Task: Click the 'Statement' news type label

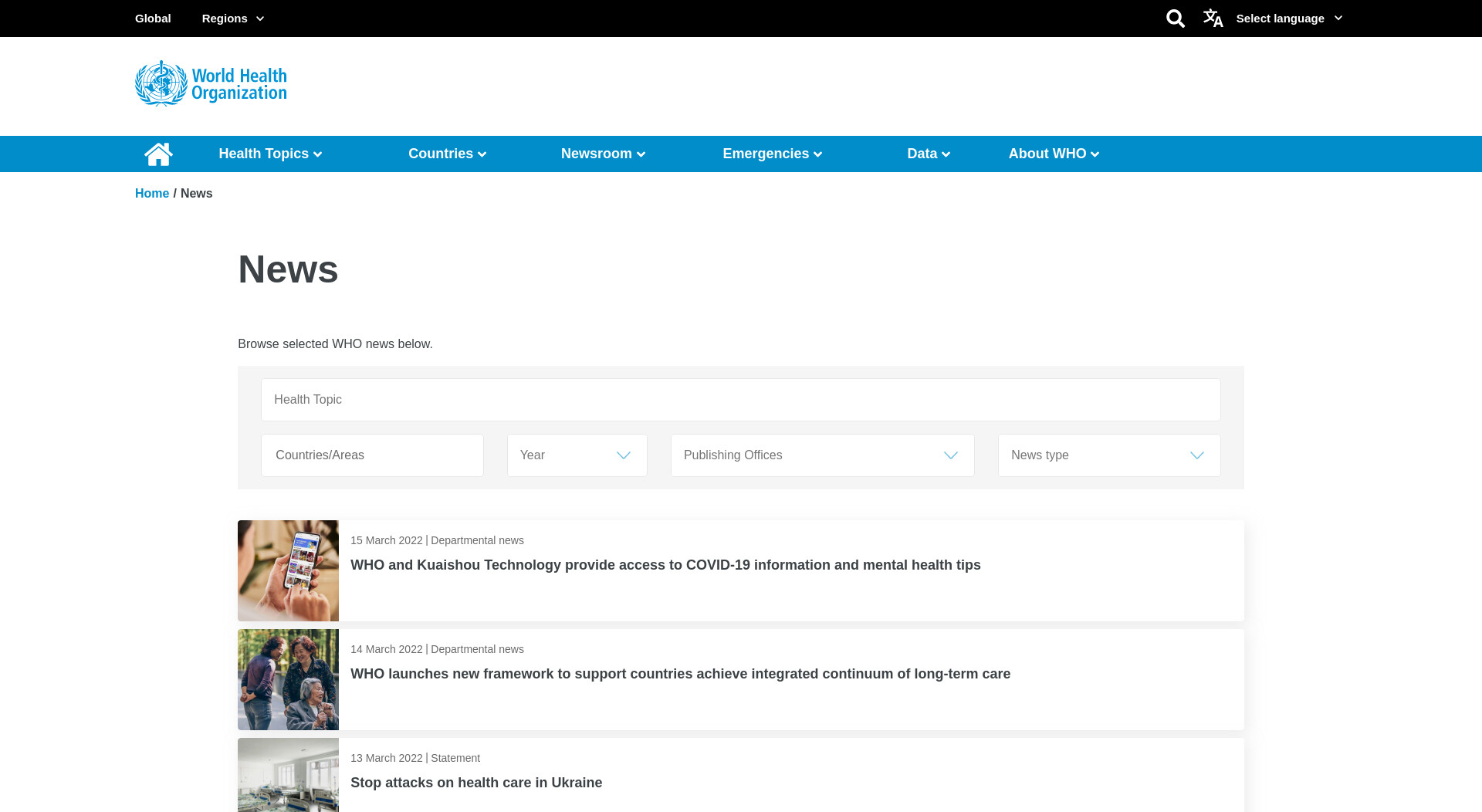Action: tap(455, 758)
